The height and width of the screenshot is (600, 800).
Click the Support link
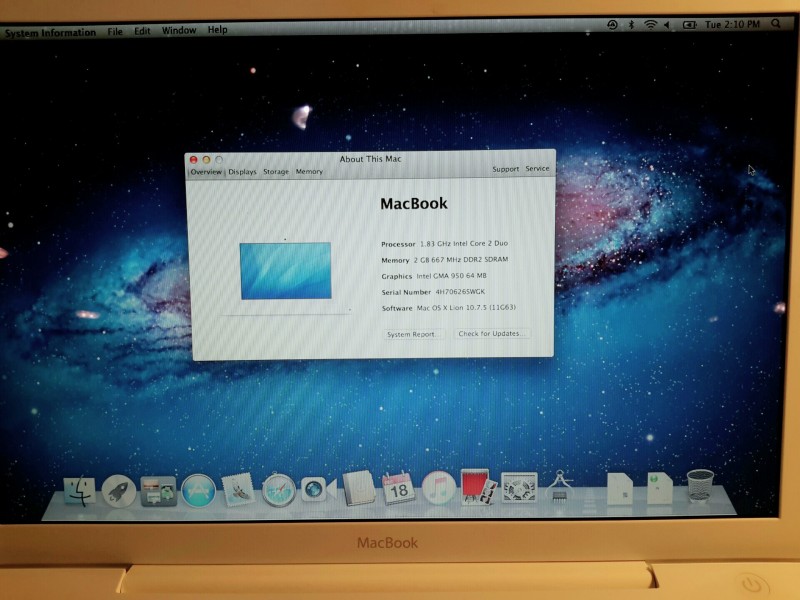506,169
